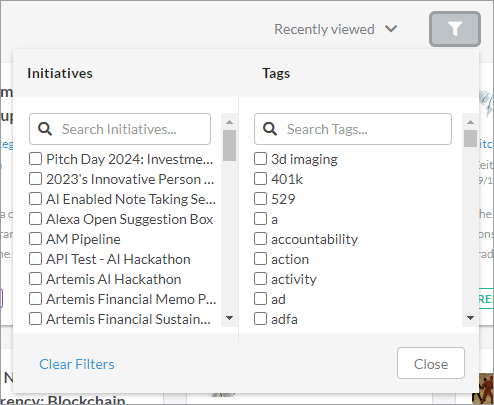
Task: Click the Initiatives list scrollbar thumb
Action: (229, 145)
